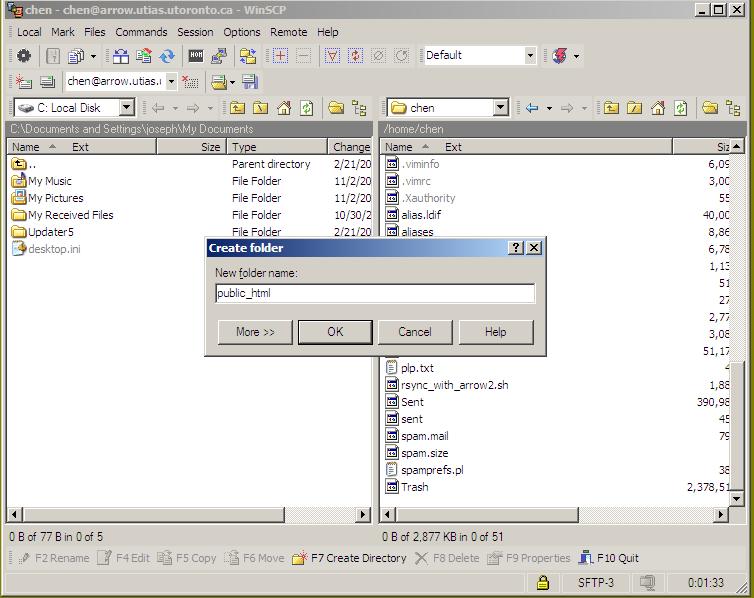Click the blue arrows keep-up-to-date icon
The height and width of the screenshot is (598, 754).
pos(167,56)
